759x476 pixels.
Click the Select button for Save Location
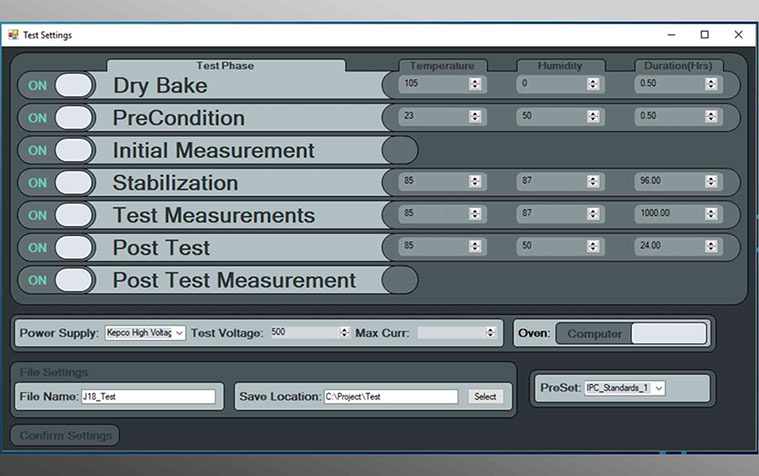pyautogui.click(x=485, y=397)
